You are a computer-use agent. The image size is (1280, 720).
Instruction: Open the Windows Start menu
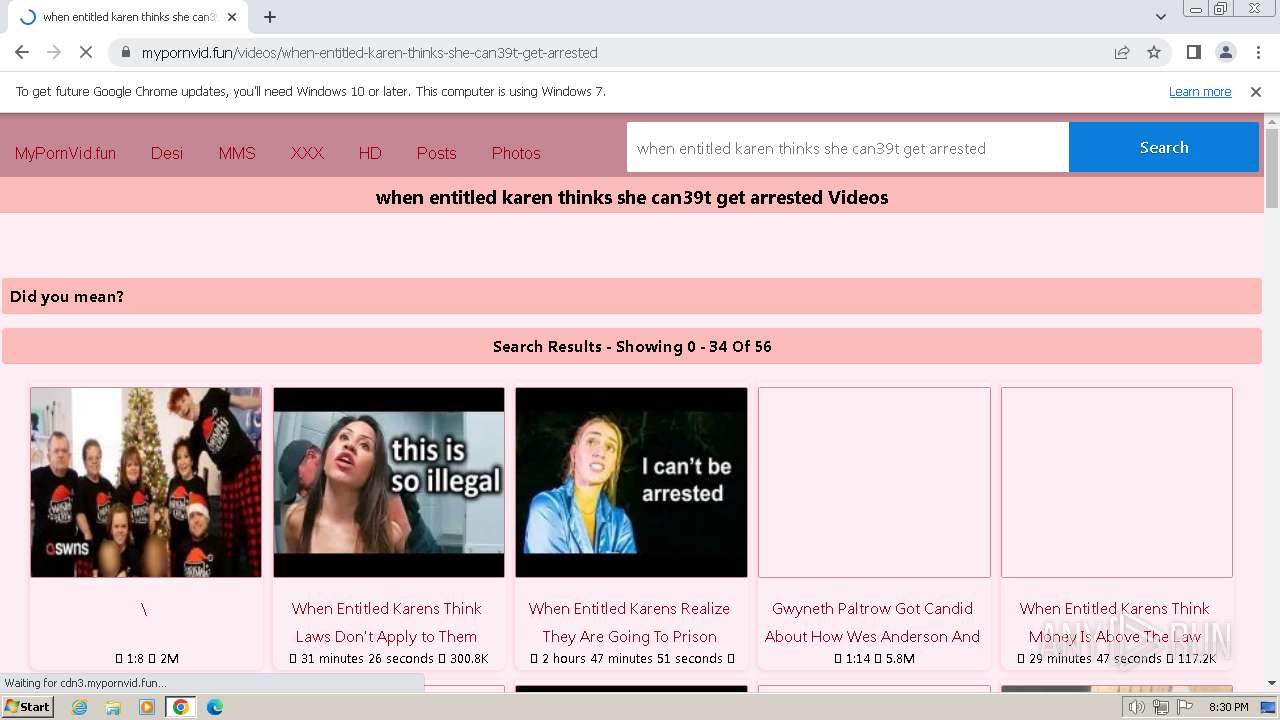click(x=28, y=707)
